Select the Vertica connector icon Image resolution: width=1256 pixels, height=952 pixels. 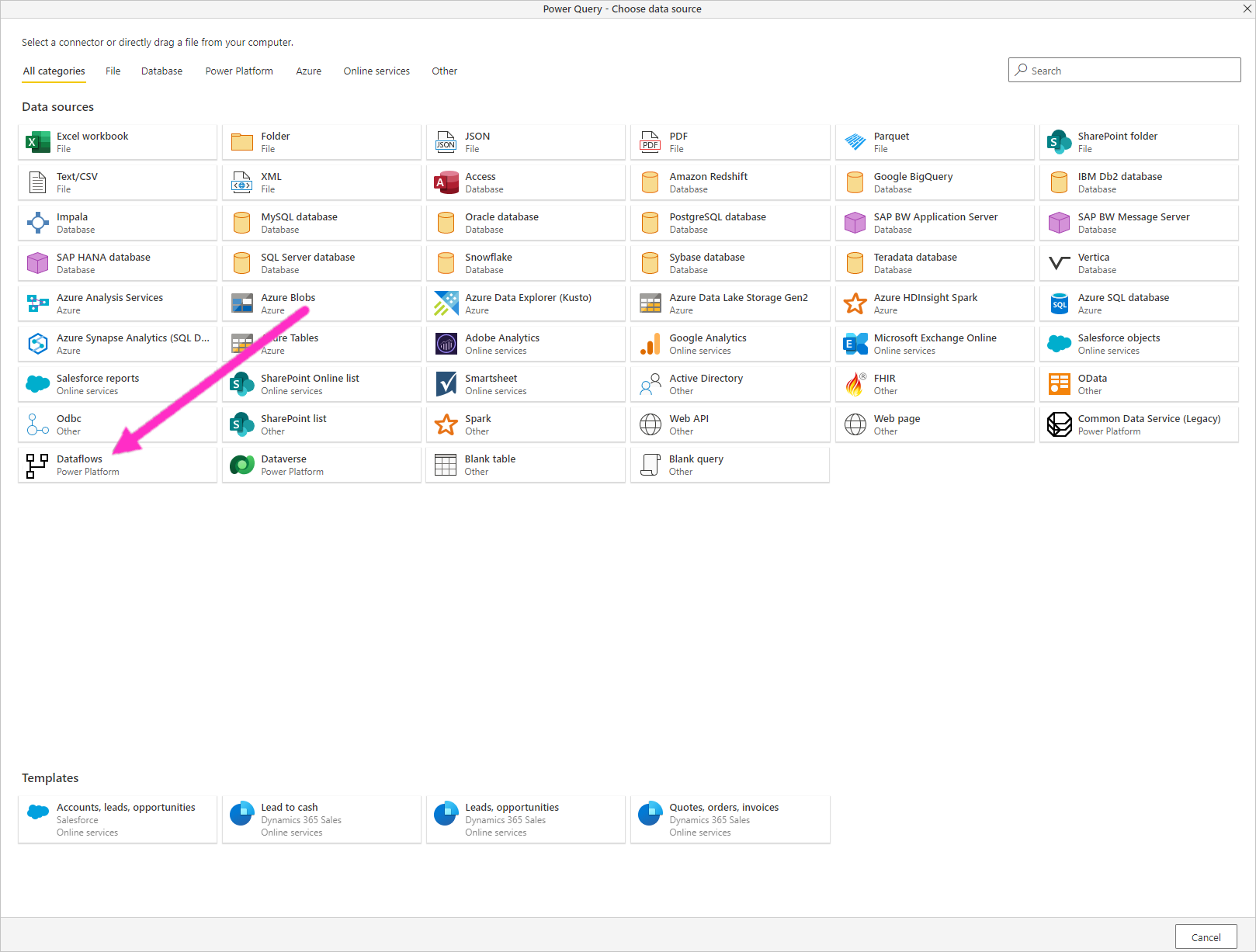(1059, 263)
